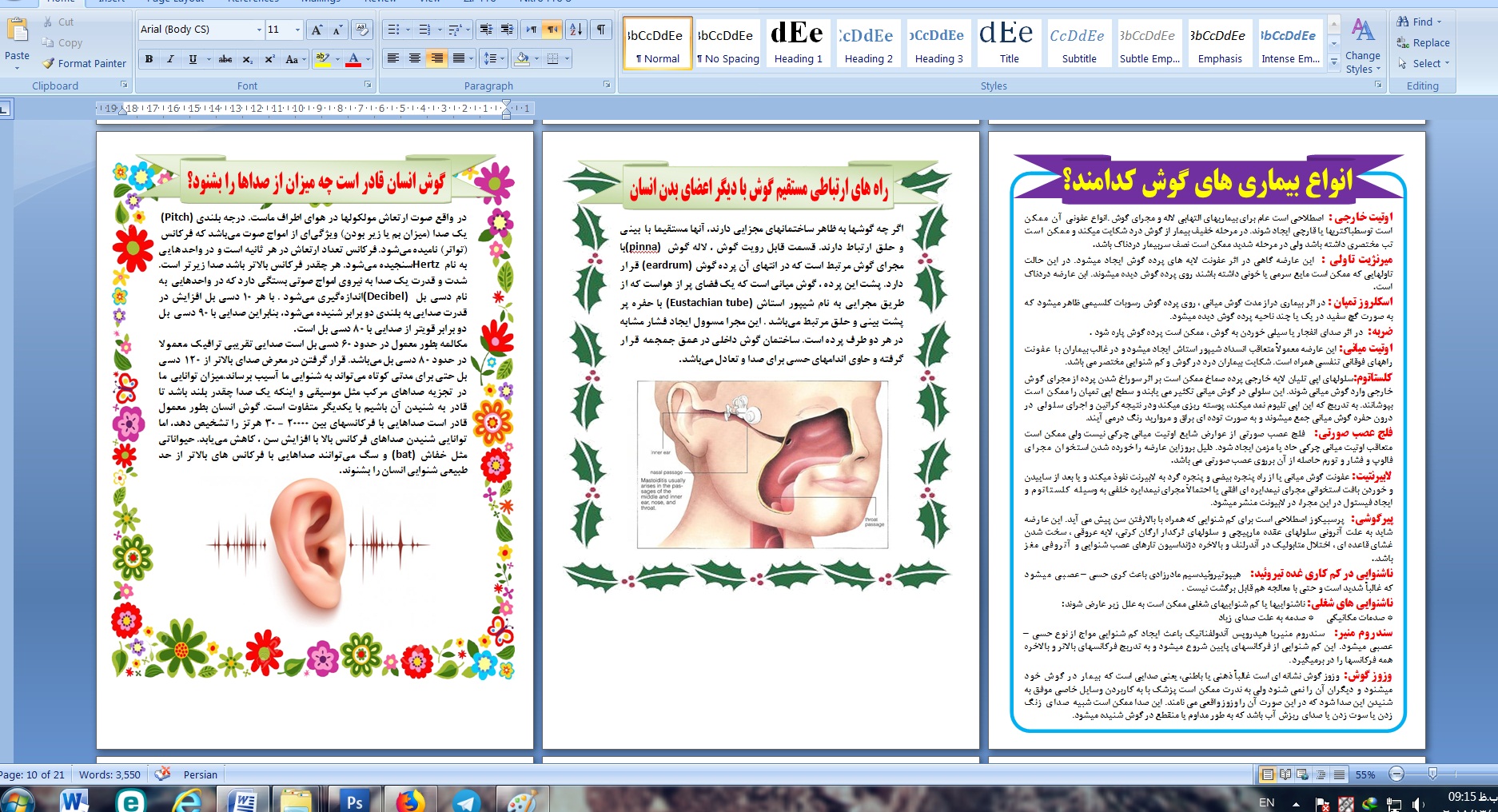The width and height of the screenshot is (1498, 812).
Task: Click the borders grid icon
Action: click(552, 58)
